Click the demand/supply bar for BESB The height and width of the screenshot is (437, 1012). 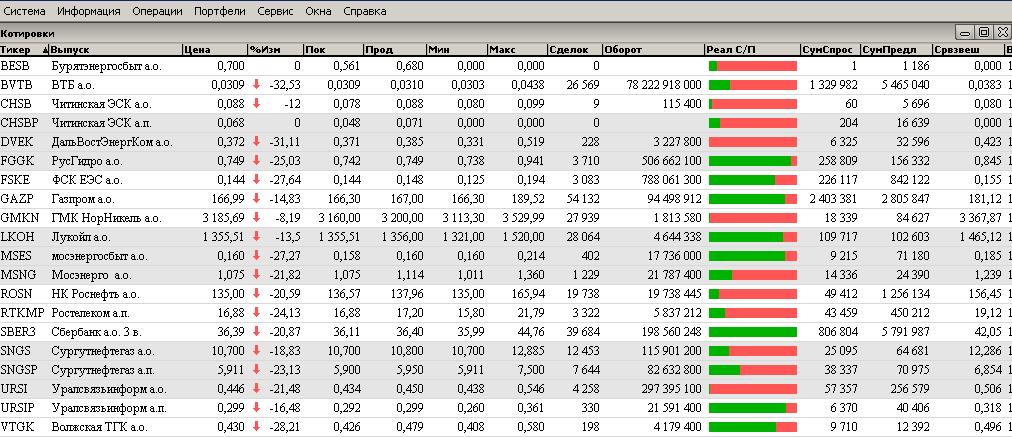753,66
